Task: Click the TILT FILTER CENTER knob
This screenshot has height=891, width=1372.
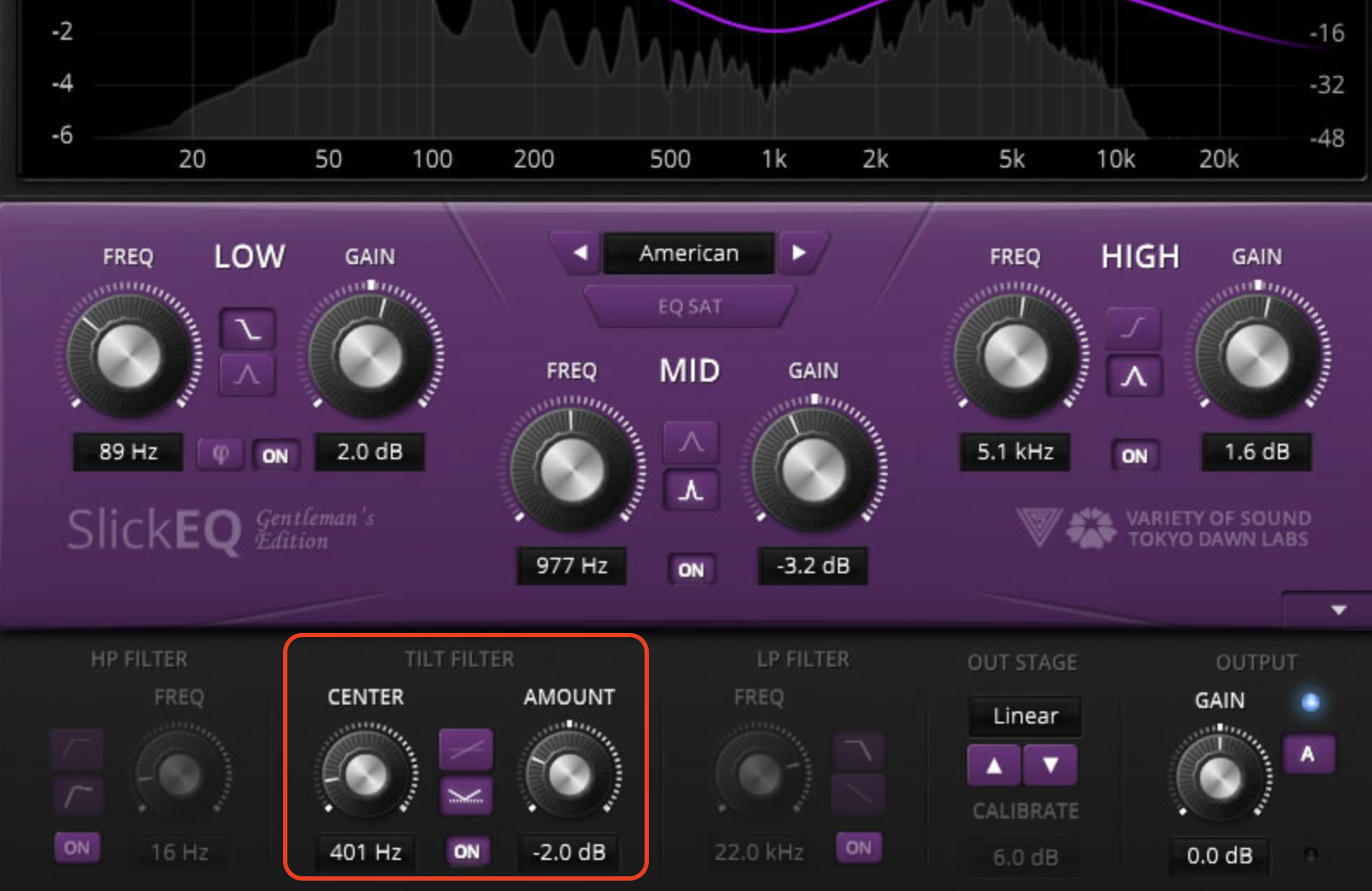Action: click(x=366, y=773)
